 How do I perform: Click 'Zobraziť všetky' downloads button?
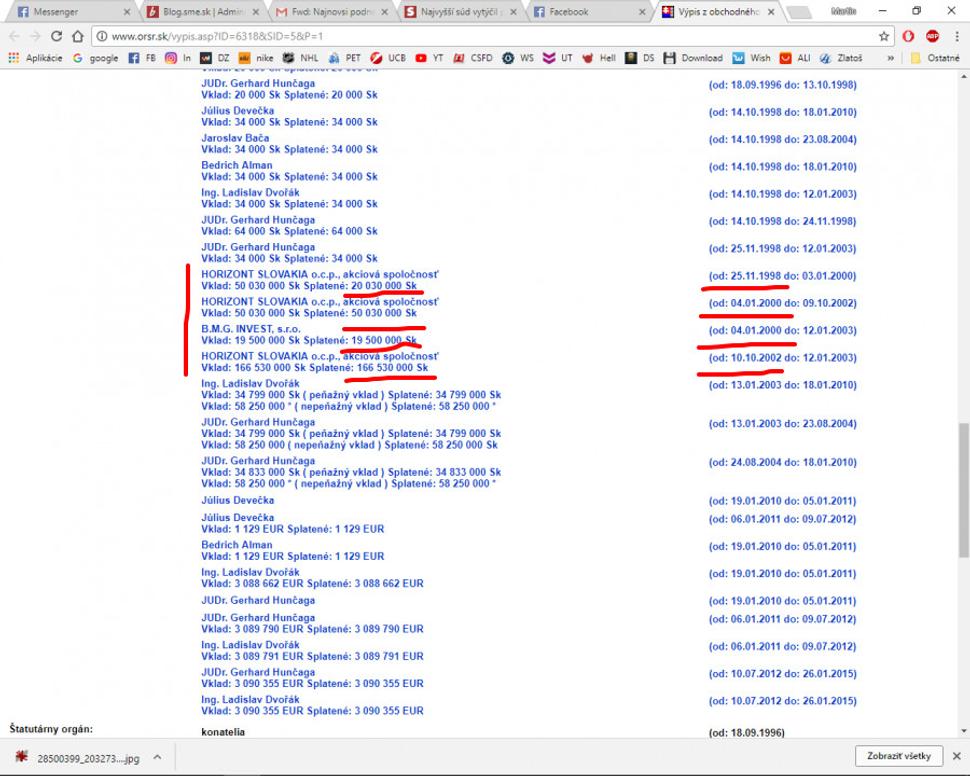coord(899,756)
